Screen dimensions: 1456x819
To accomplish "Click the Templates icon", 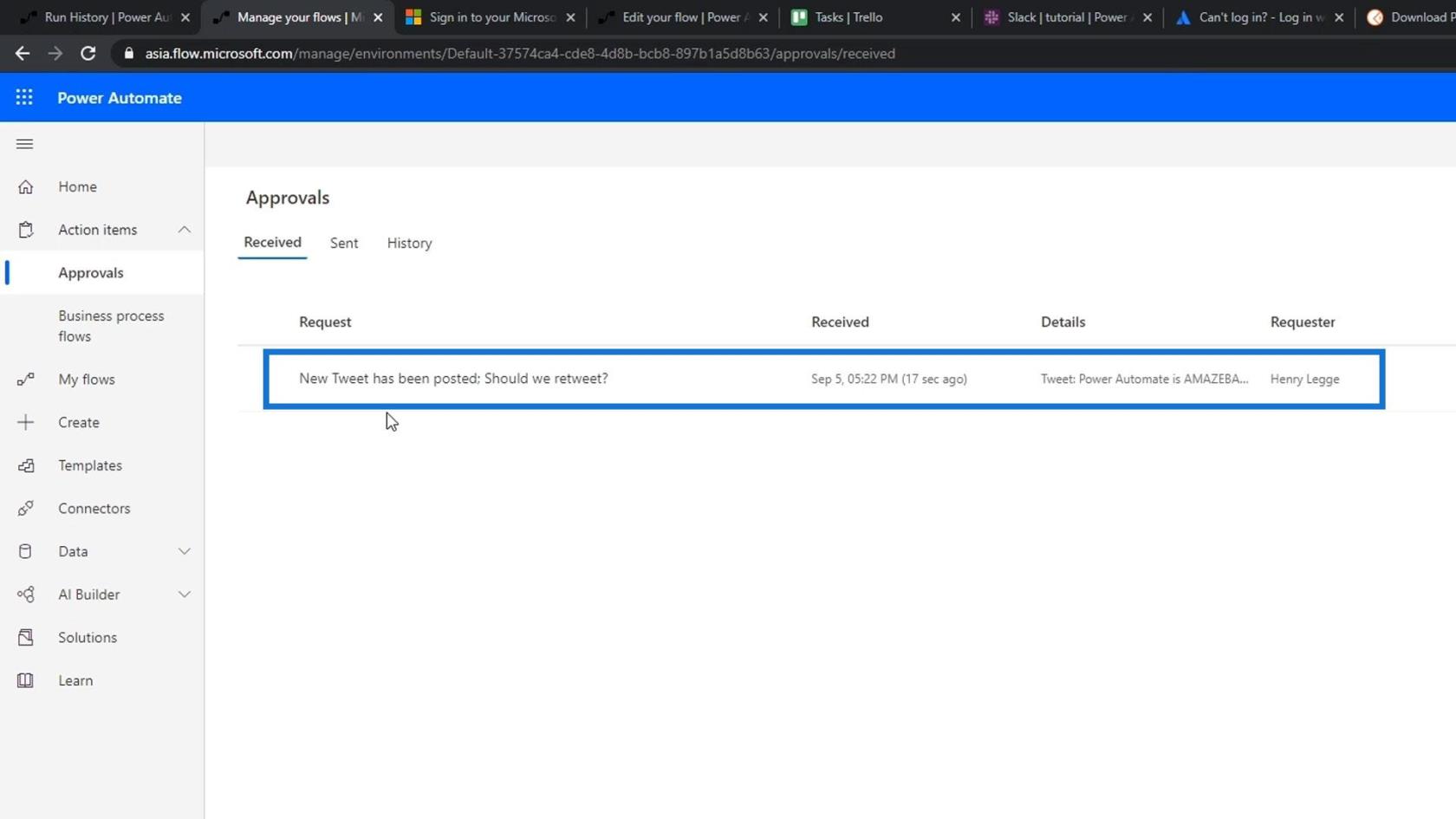I will coord(25,465).
